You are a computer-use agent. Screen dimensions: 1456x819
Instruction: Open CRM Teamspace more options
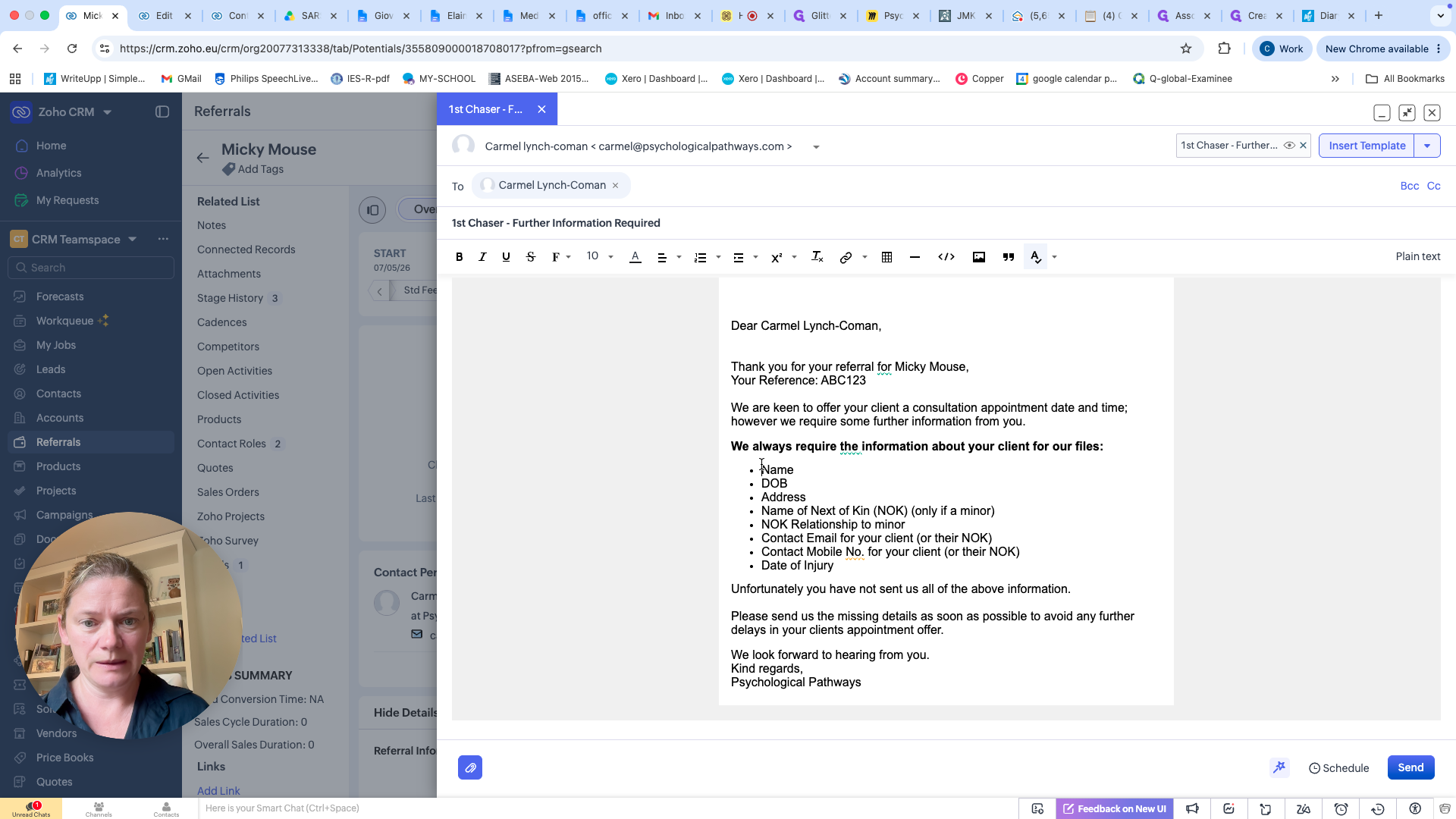(x=163, y=239)
